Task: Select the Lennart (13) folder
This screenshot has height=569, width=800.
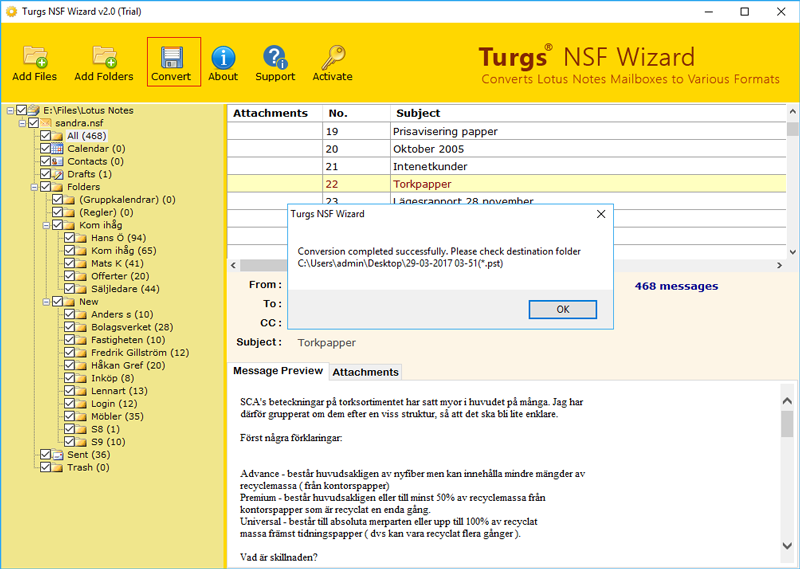Action: [x=119, y=391]
